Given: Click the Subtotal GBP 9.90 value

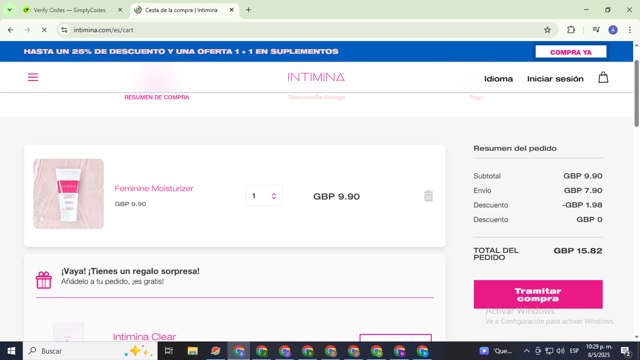Looking at the screenshot, I should click(583, 176).
